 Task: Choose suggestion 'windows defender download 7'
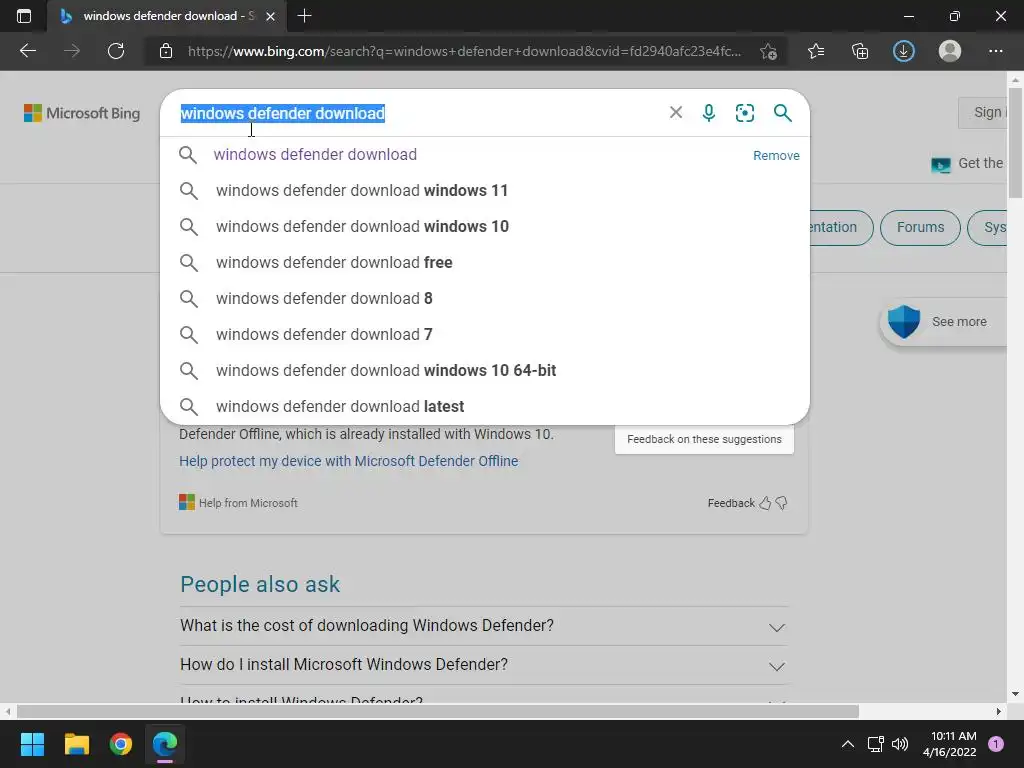click(485, 334)
